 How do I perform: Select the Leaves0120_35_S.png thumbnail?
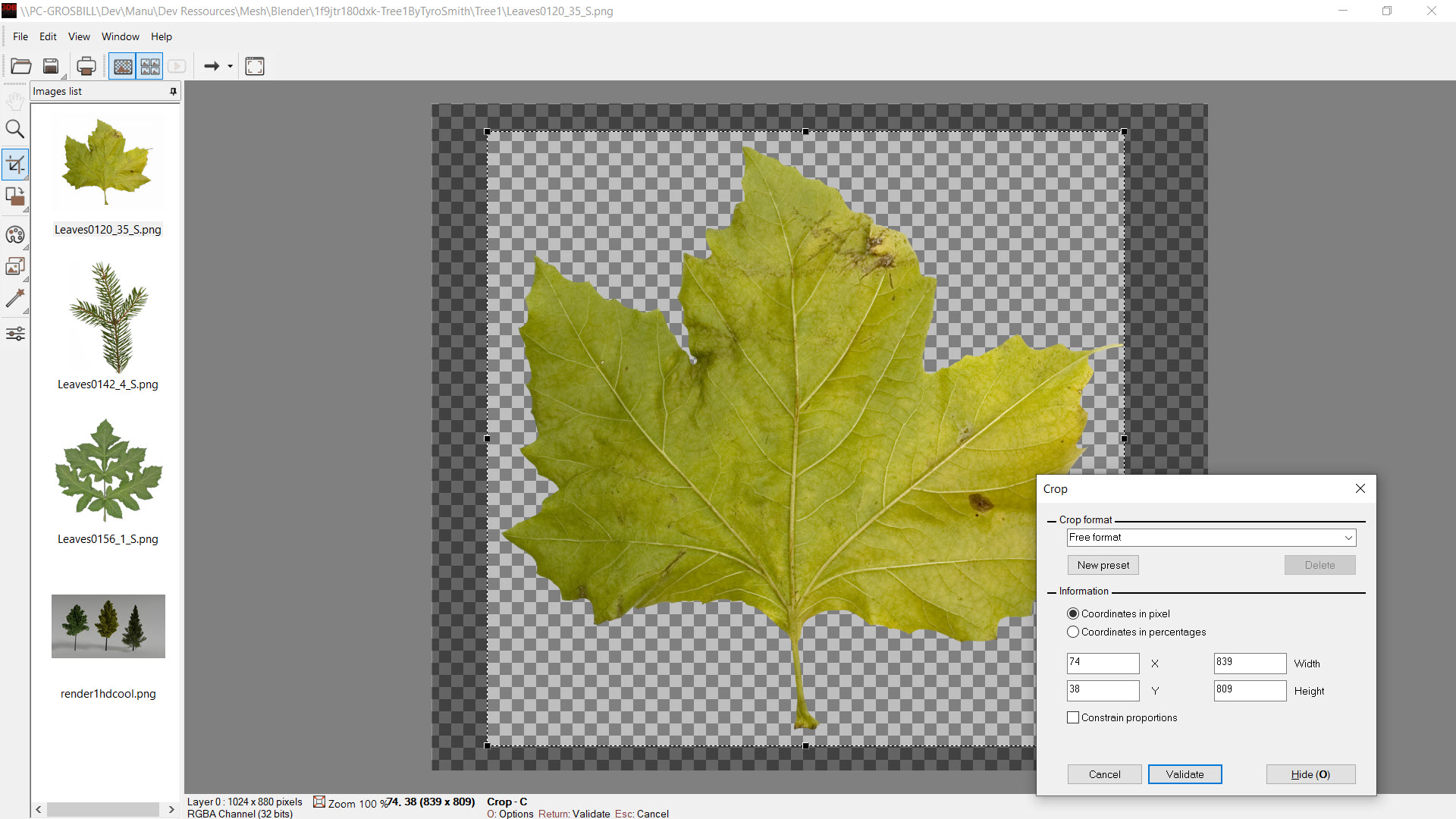108,162
